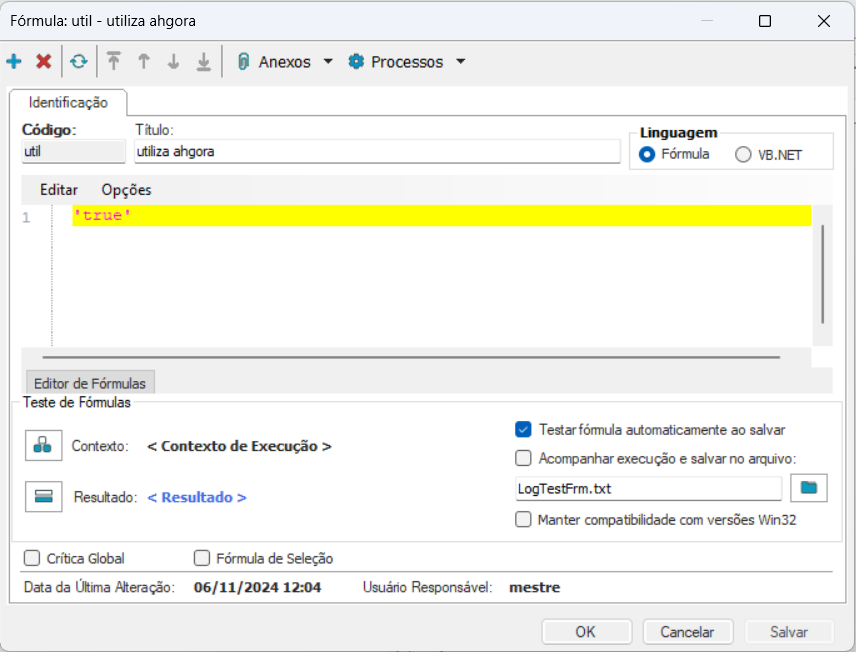Click the LogTestFrm.txt file field
This screenshot has width=856, height=652.
click(x=649, y=488)
